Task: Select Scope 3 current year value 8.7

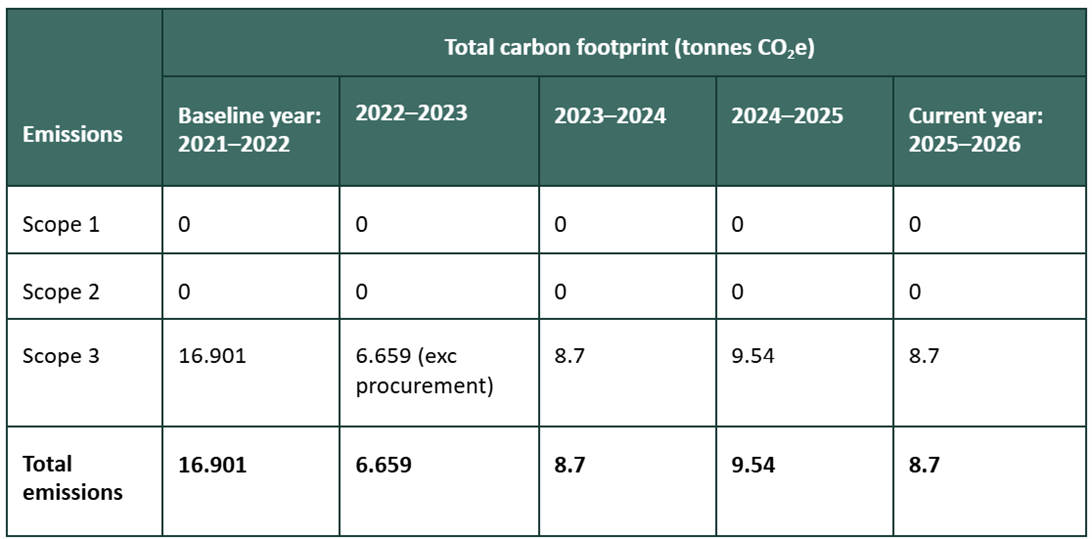Action: tap(923, 356)
